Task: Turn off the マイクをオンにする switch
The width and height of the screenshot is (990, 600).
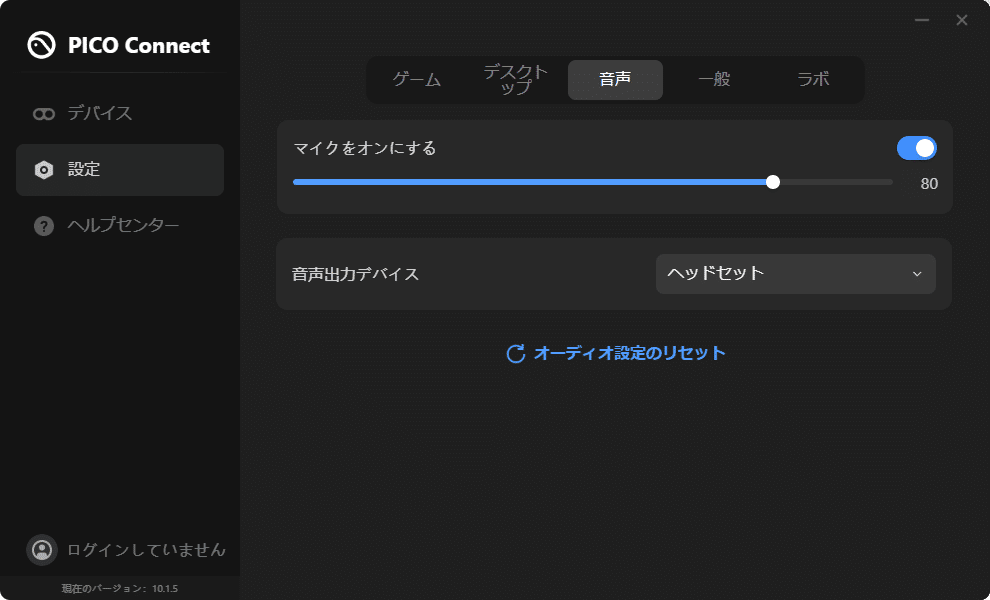Action: tap(917, 148)
